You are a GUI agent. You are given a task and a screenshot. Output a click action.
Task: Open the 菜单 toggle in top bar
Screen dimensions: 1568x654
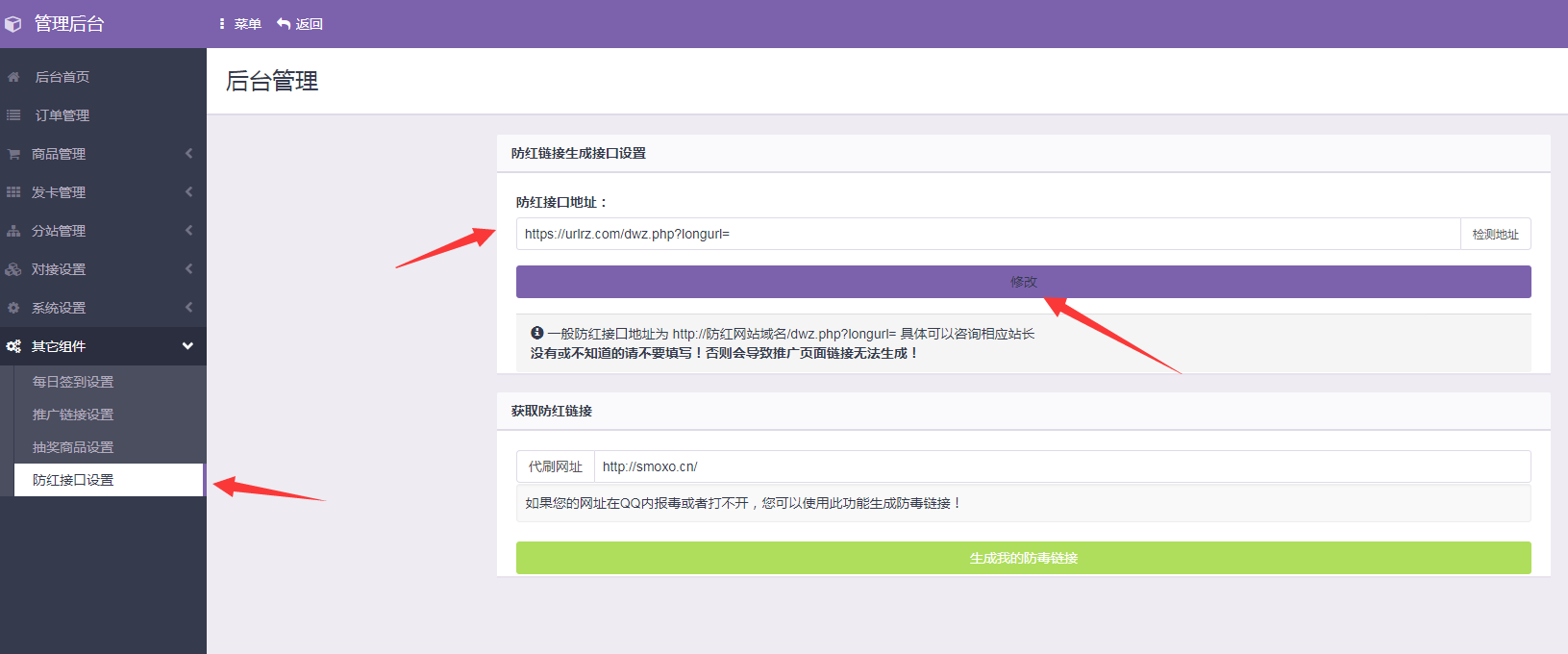pos(240,24)
